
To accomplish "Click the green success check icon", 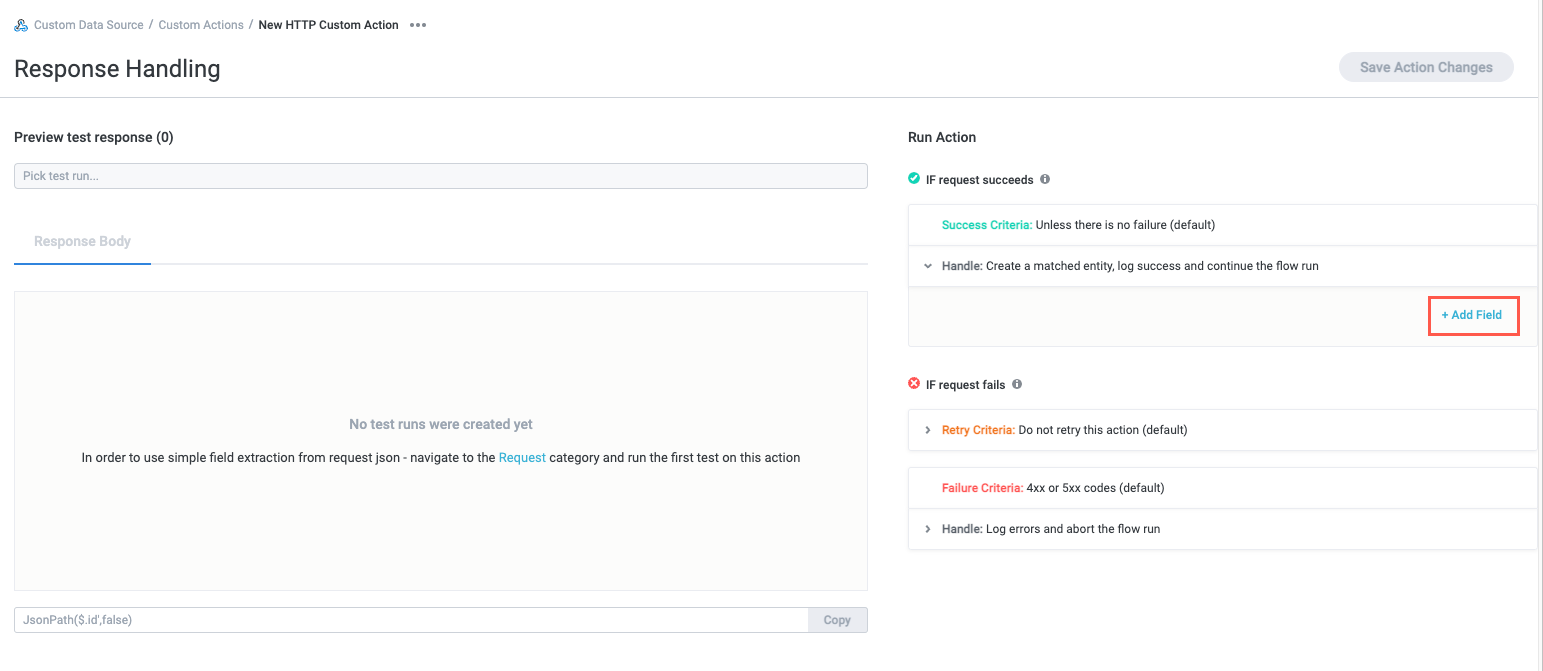I will [914, 179].
